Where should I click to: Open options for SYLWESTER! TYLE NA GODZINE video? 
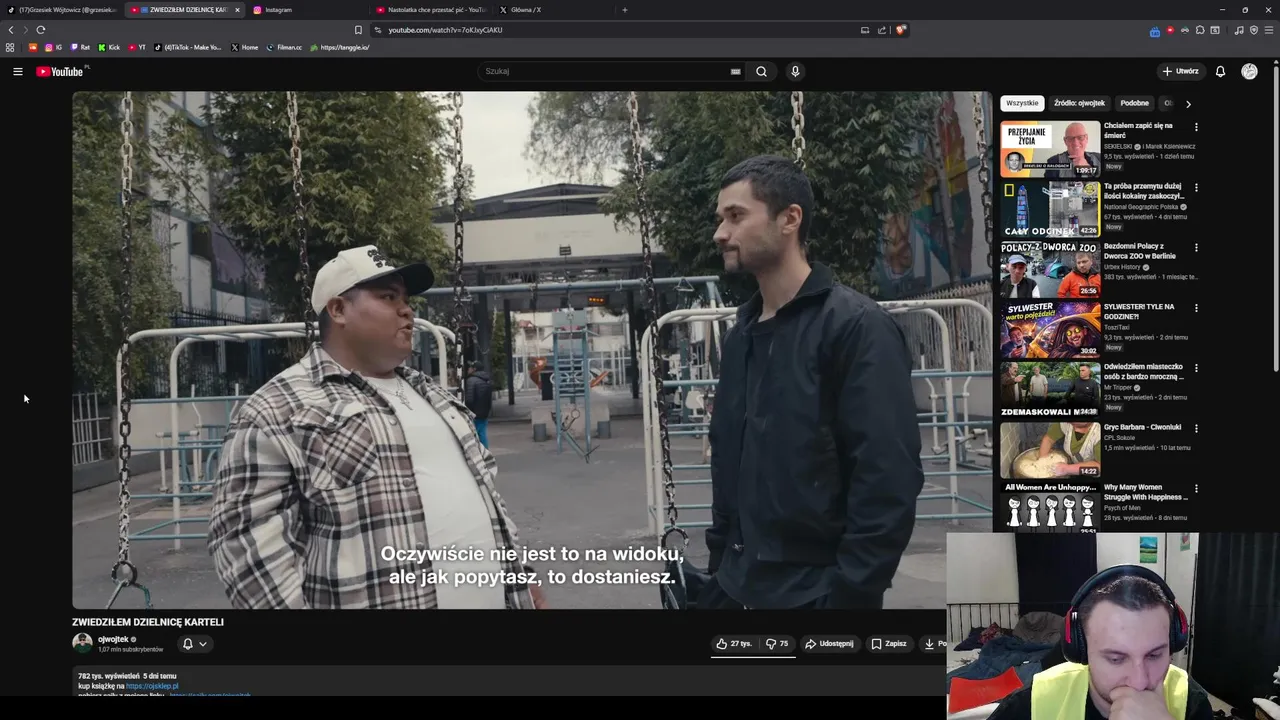point(1196,308)
